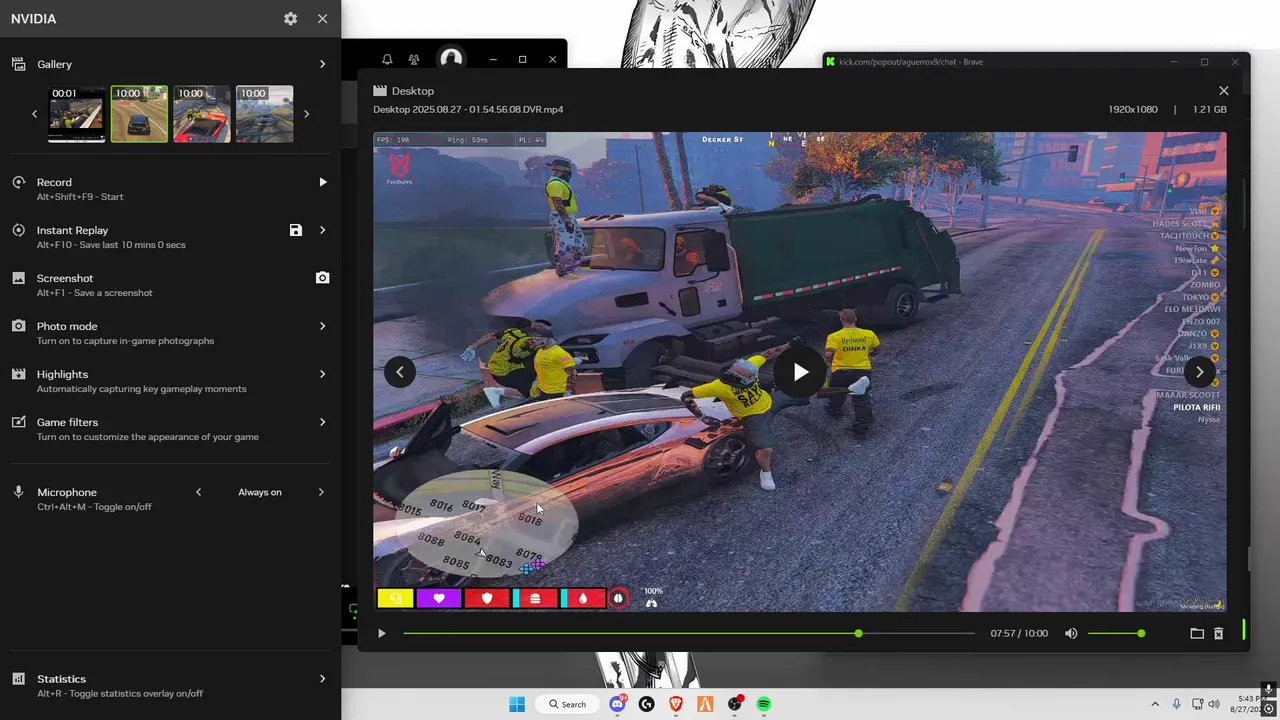Expand the Highlights arrow
Viewport: 1280px width, 720px height.
click(x=322, y=374)
